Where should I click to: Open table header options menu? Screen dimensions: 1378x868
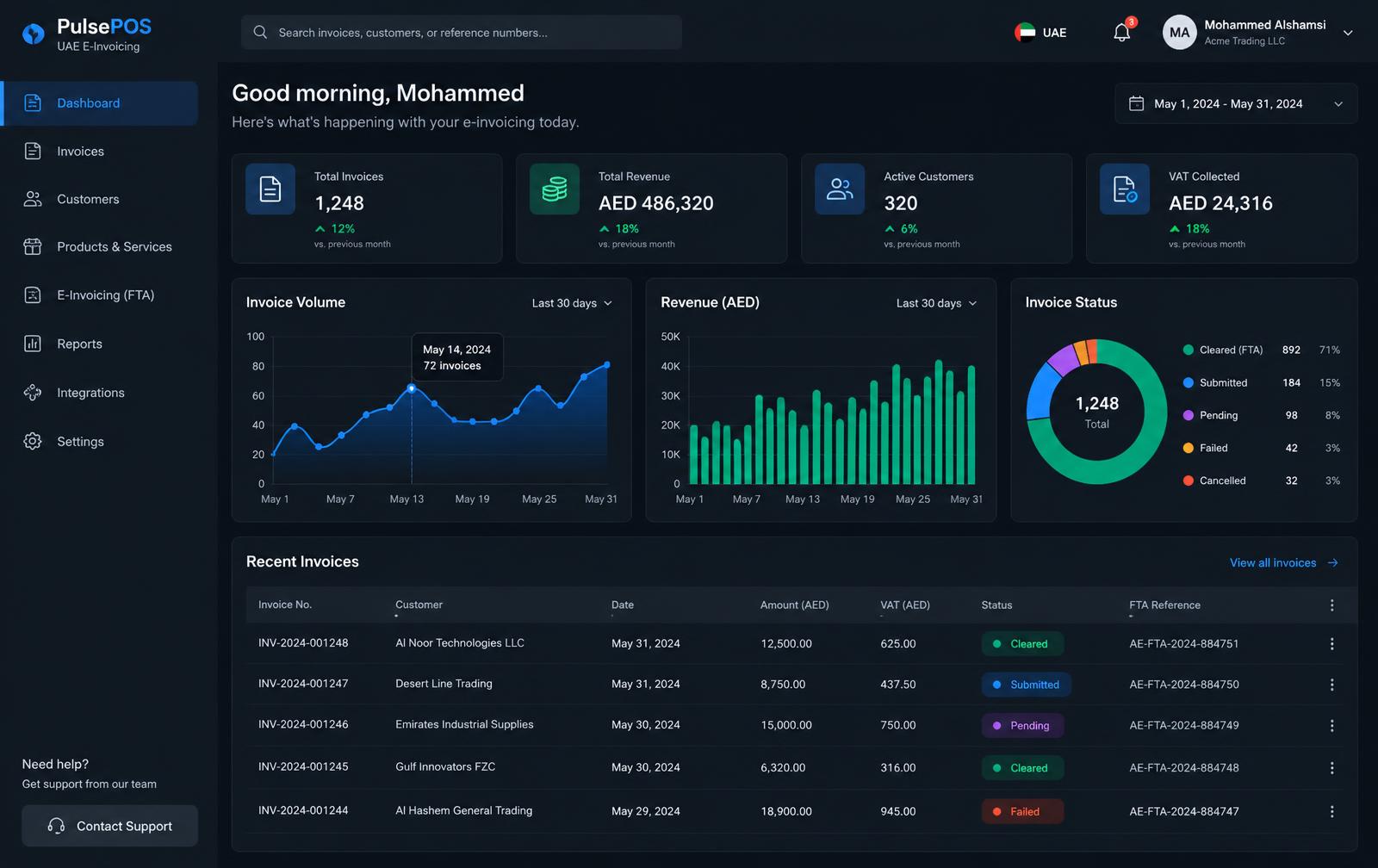point(1331,605)
